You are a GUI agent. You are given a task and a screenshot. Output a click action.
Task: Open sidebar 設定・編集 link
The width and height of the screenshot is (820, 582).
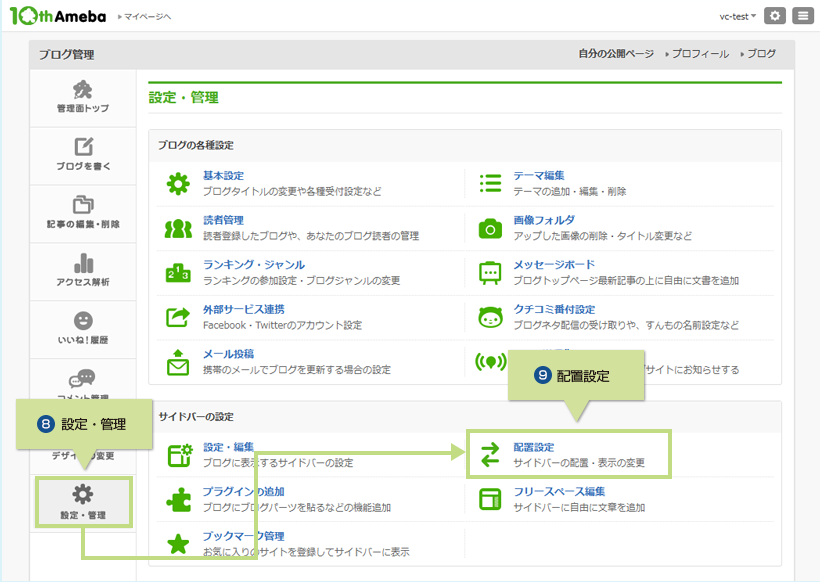click(229, 447)
